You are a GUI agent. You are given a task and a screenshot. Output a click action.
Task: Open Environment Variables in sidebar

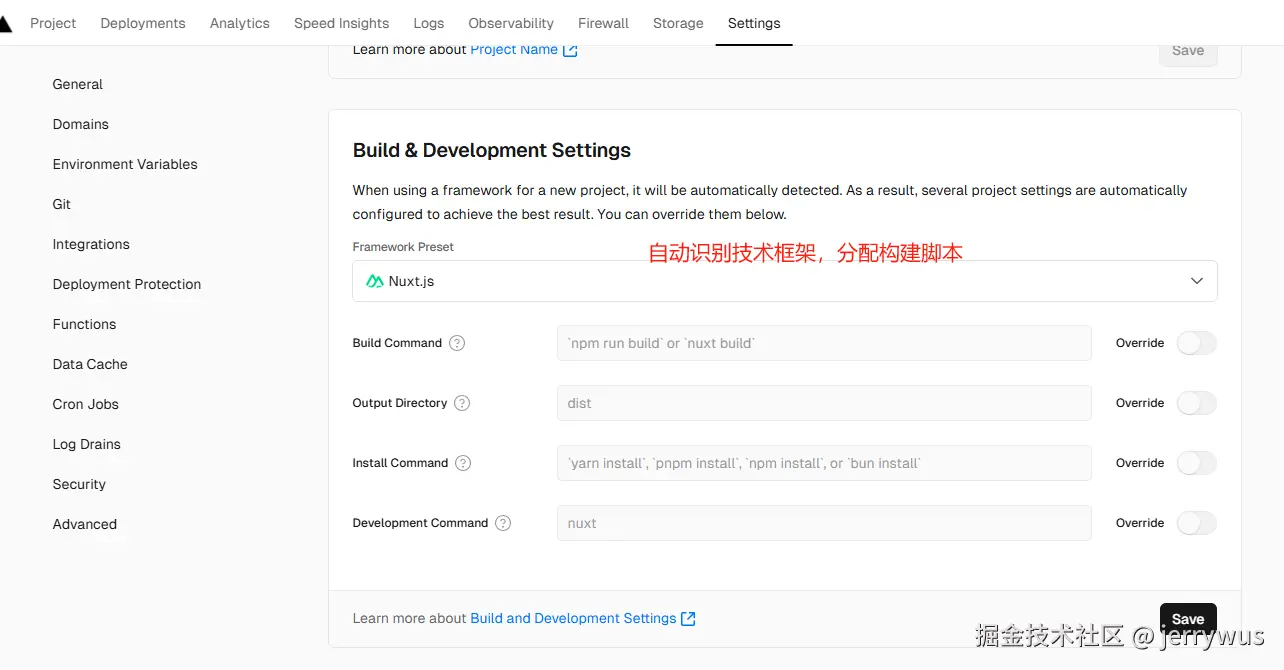125,164
